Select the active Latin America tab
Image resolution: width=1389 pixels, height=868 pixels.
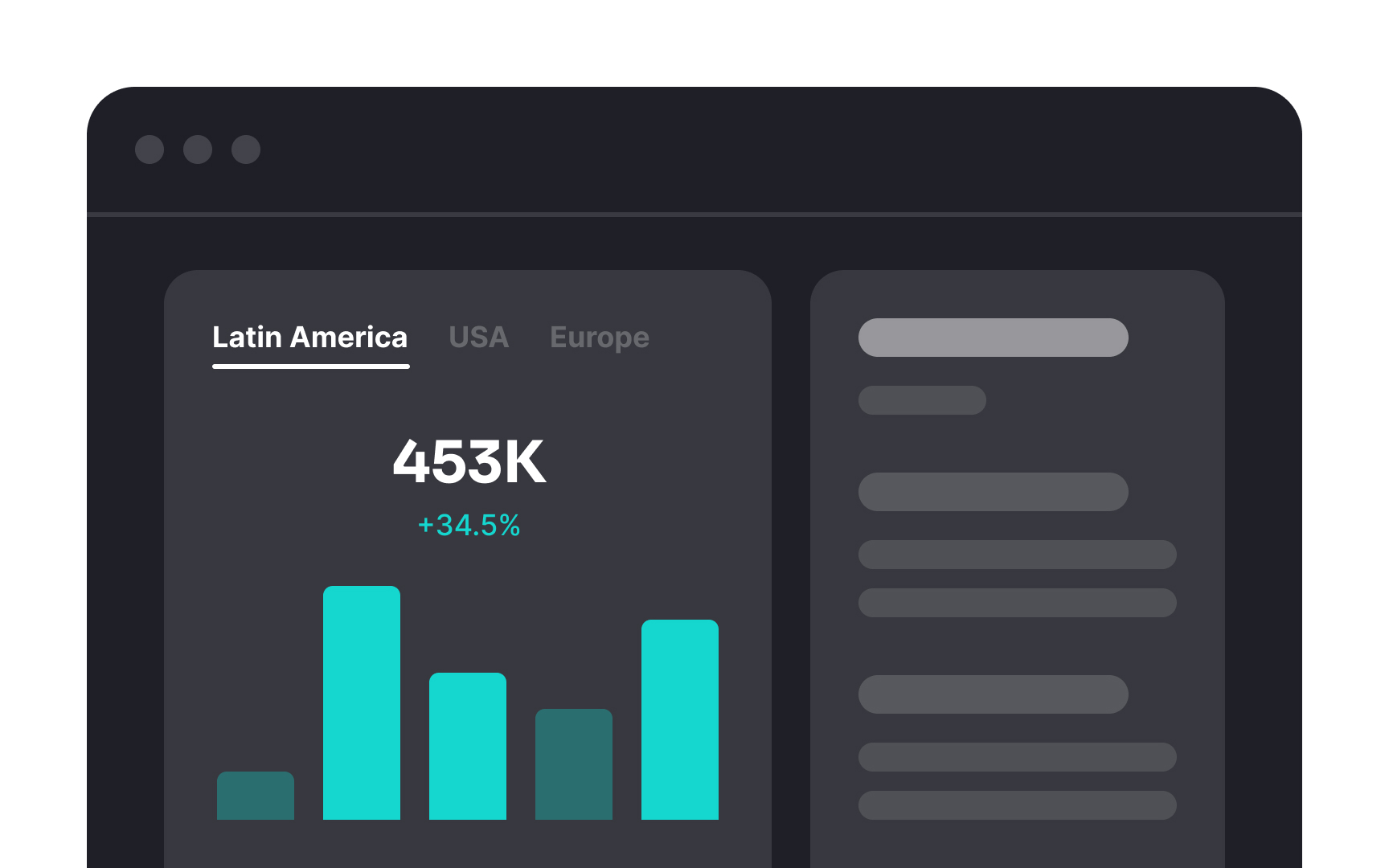[x=310, y=338]
